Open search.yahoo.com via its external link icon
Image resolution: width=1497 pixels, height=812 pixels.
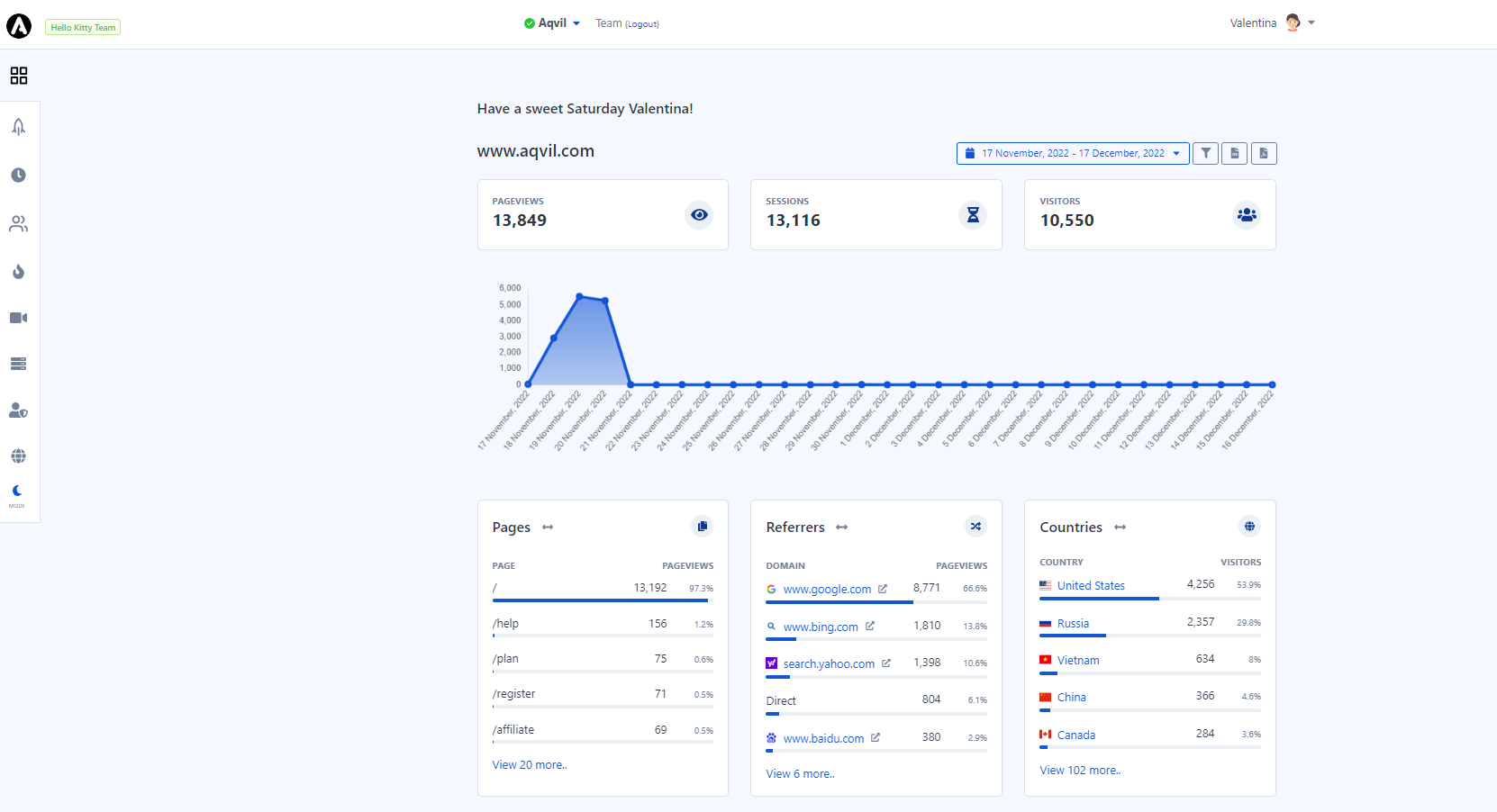[x=886, y=663]
